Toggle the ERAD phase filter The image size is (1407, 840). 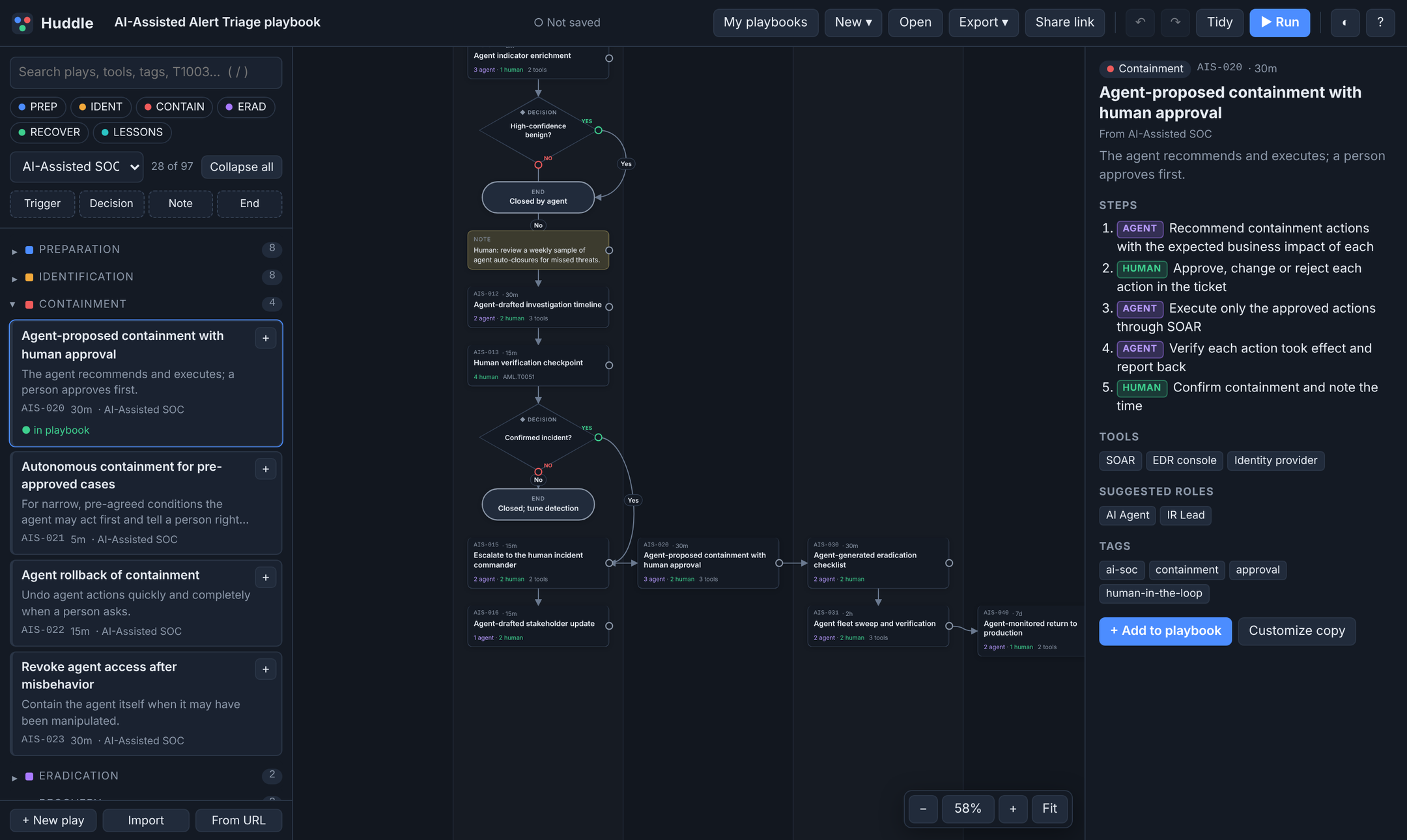[246, 107]
